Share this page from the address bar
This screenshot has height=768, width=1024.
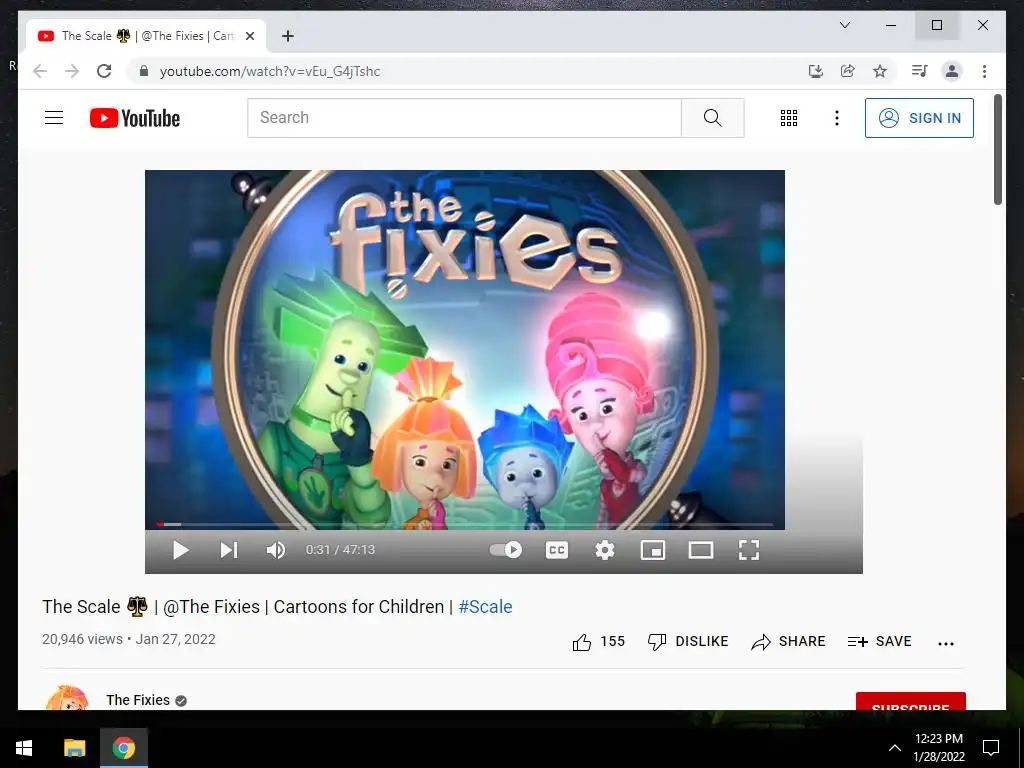[x=848, y=71]
